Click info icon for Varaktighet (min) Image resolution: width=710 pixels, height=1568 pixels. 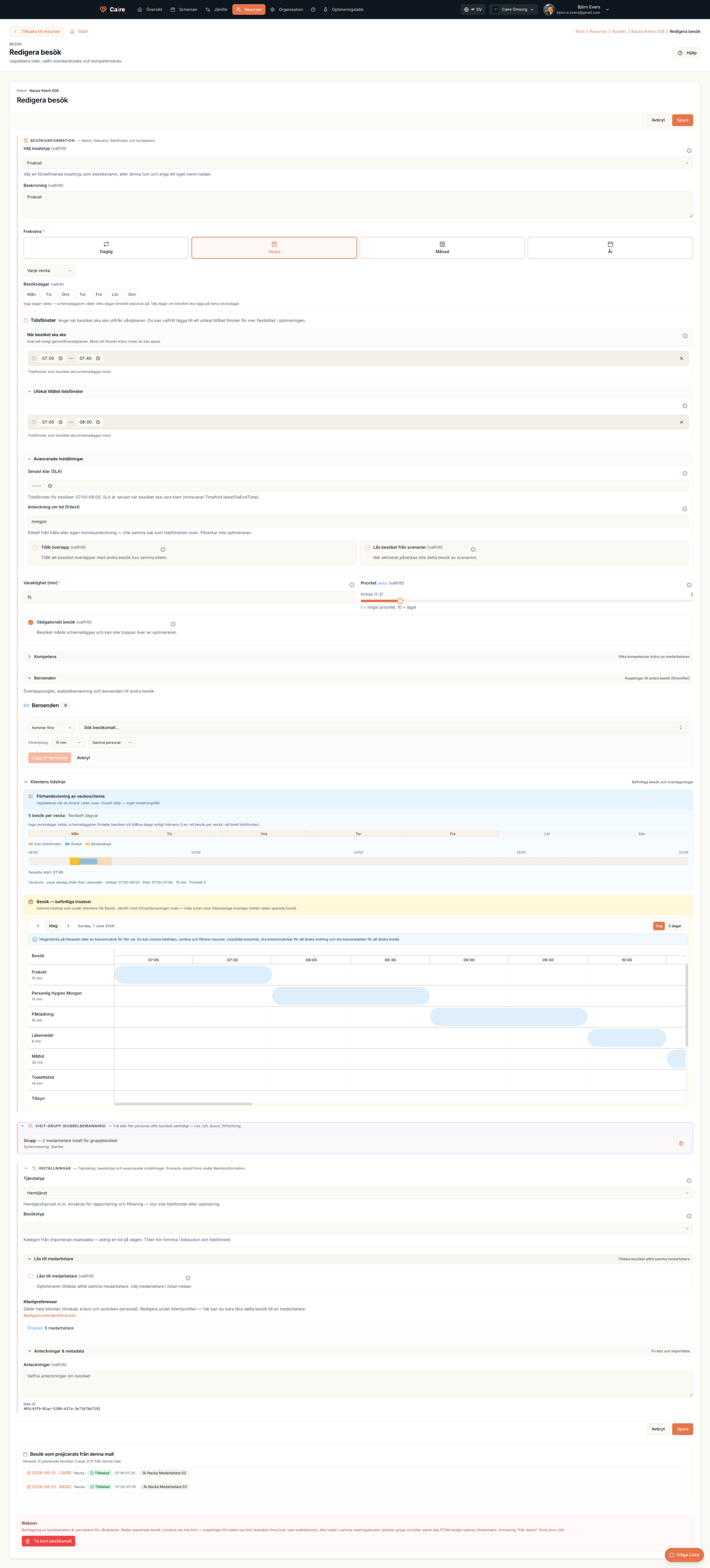(x=352, y=585)
